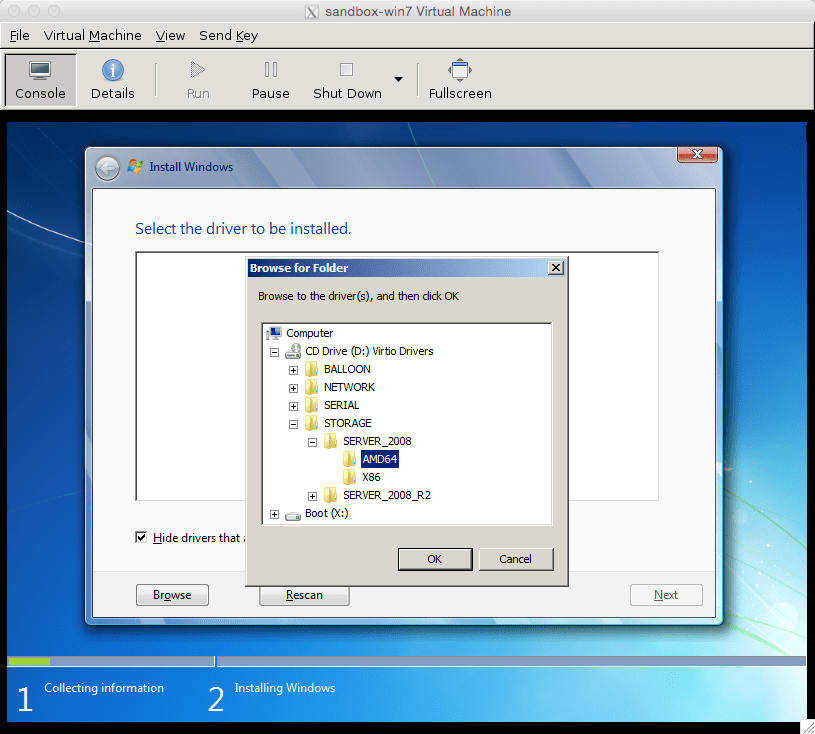Cancel the Browse for Folder dialog
815x734 pixels.
pos(516,559)
